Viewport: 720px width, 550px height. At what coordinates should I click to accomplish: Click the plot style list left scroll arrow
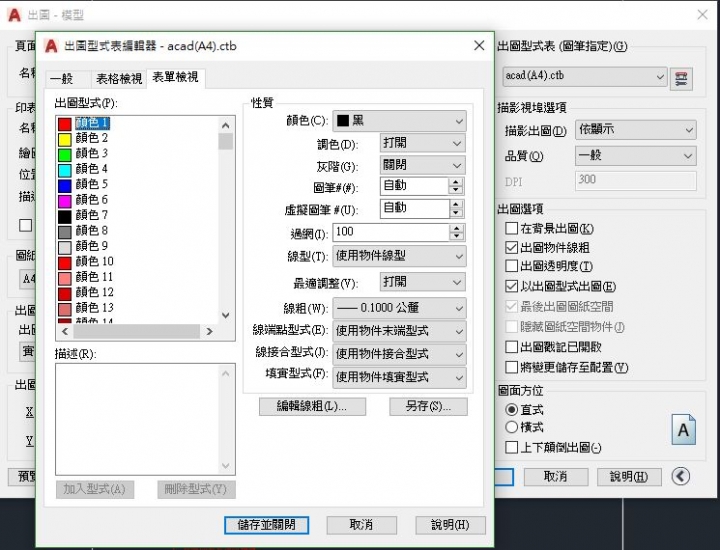point(65,331)
